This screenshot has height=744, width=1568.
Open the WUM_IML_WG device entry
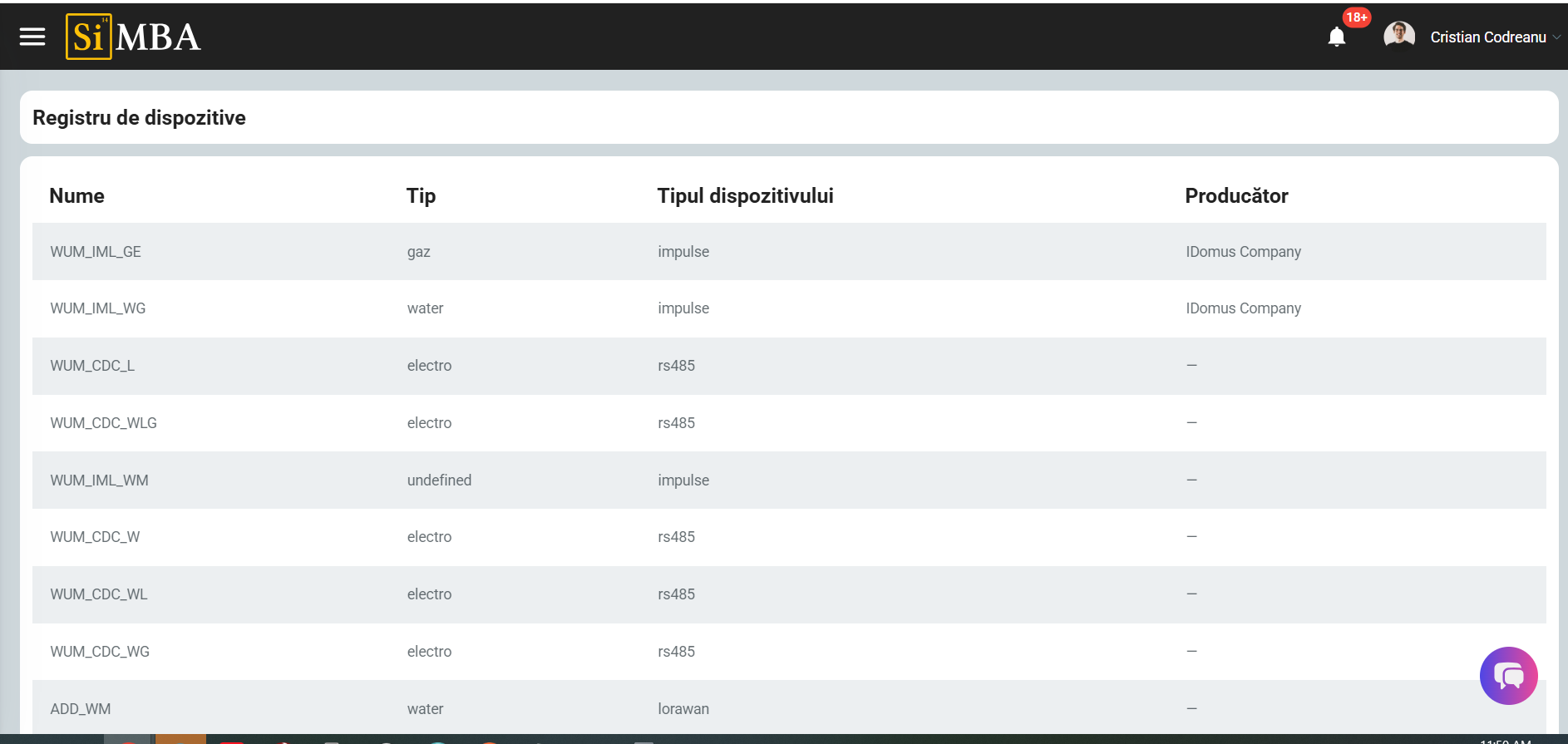(98, 308)
